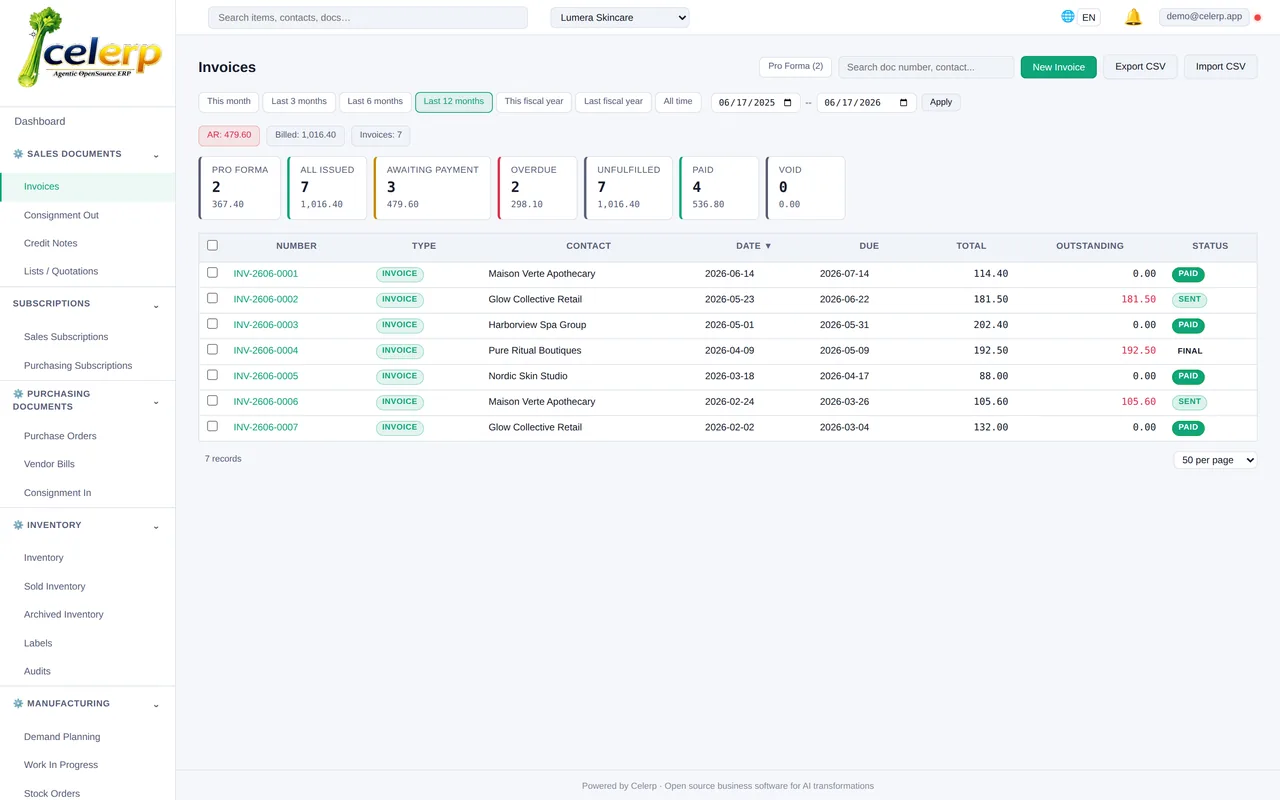Open Dashboard in the sidebar
Screen dimensions: 1280x800
40,121
